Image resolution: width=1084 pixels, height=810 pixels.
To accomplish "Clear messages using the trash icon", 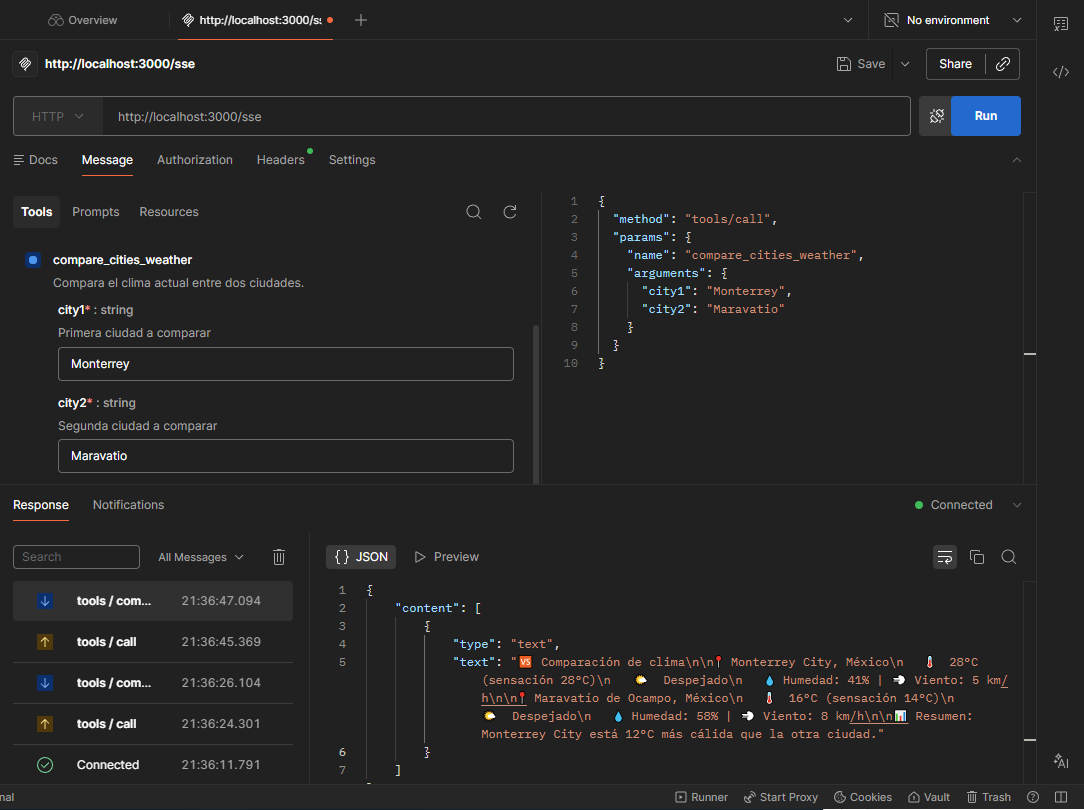I will 279,557.
